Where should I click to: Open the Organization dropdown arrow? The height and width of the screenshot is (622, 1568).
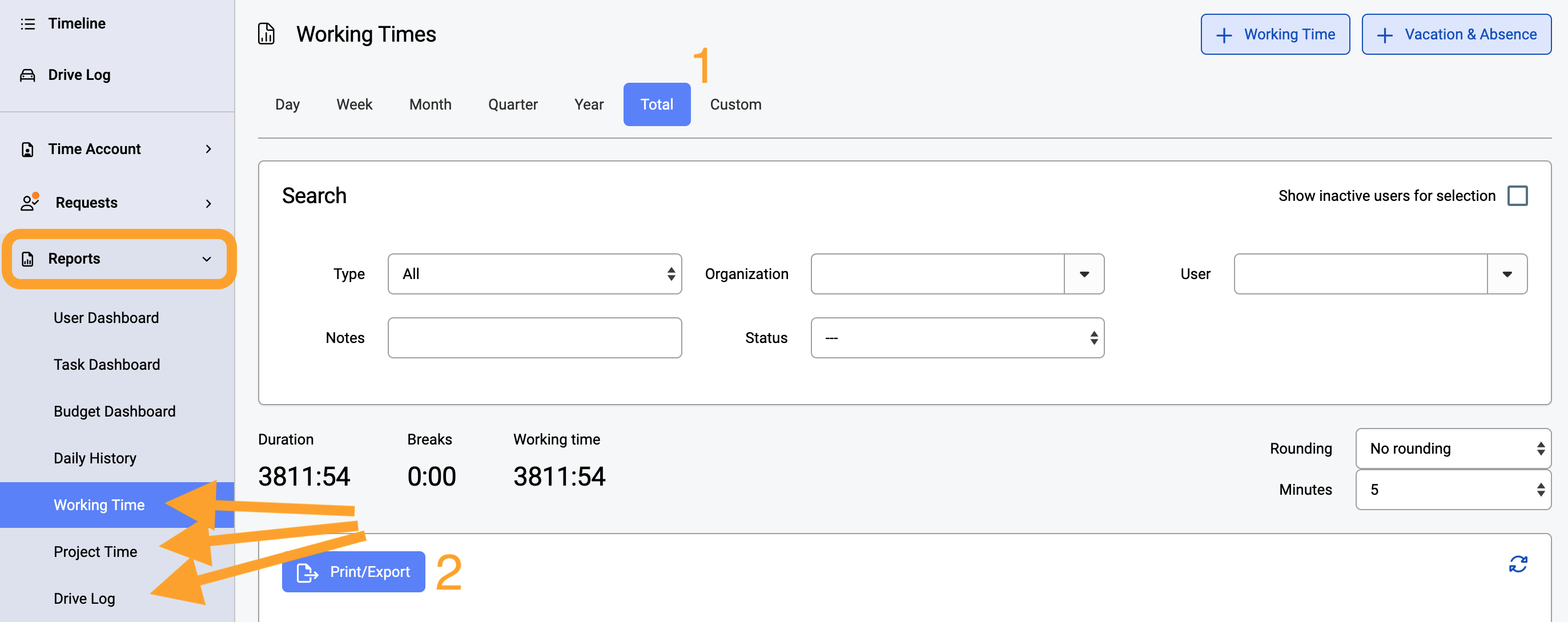[x=1083, y=274]
